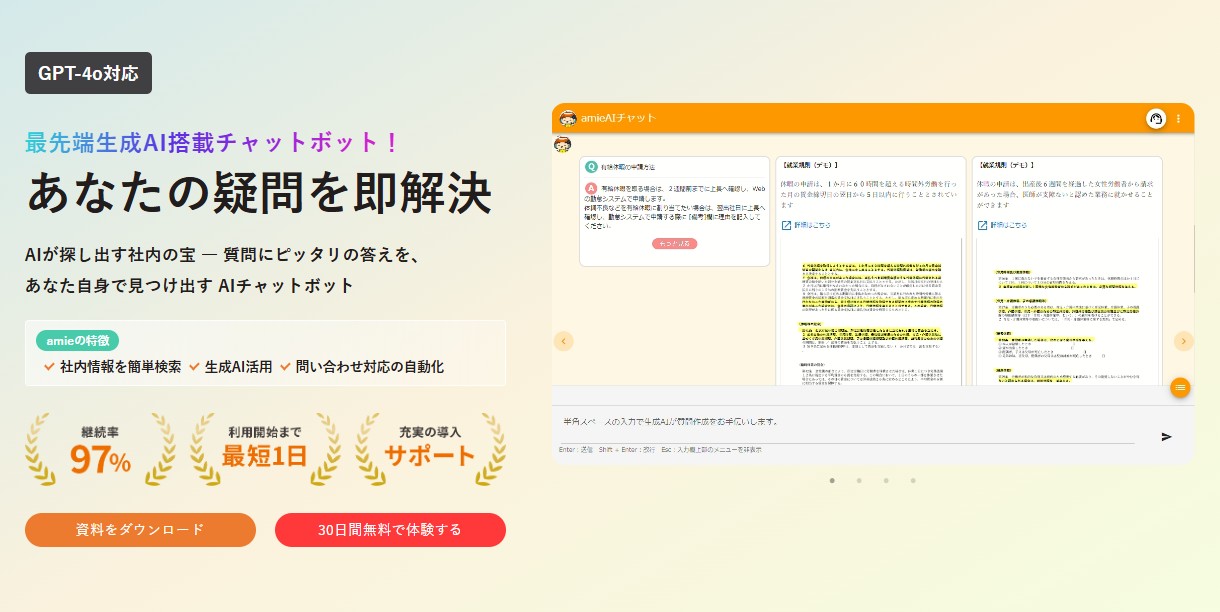Click the external link icon in right card
This screenshot has height=612, width=1220.
point(982,225)
